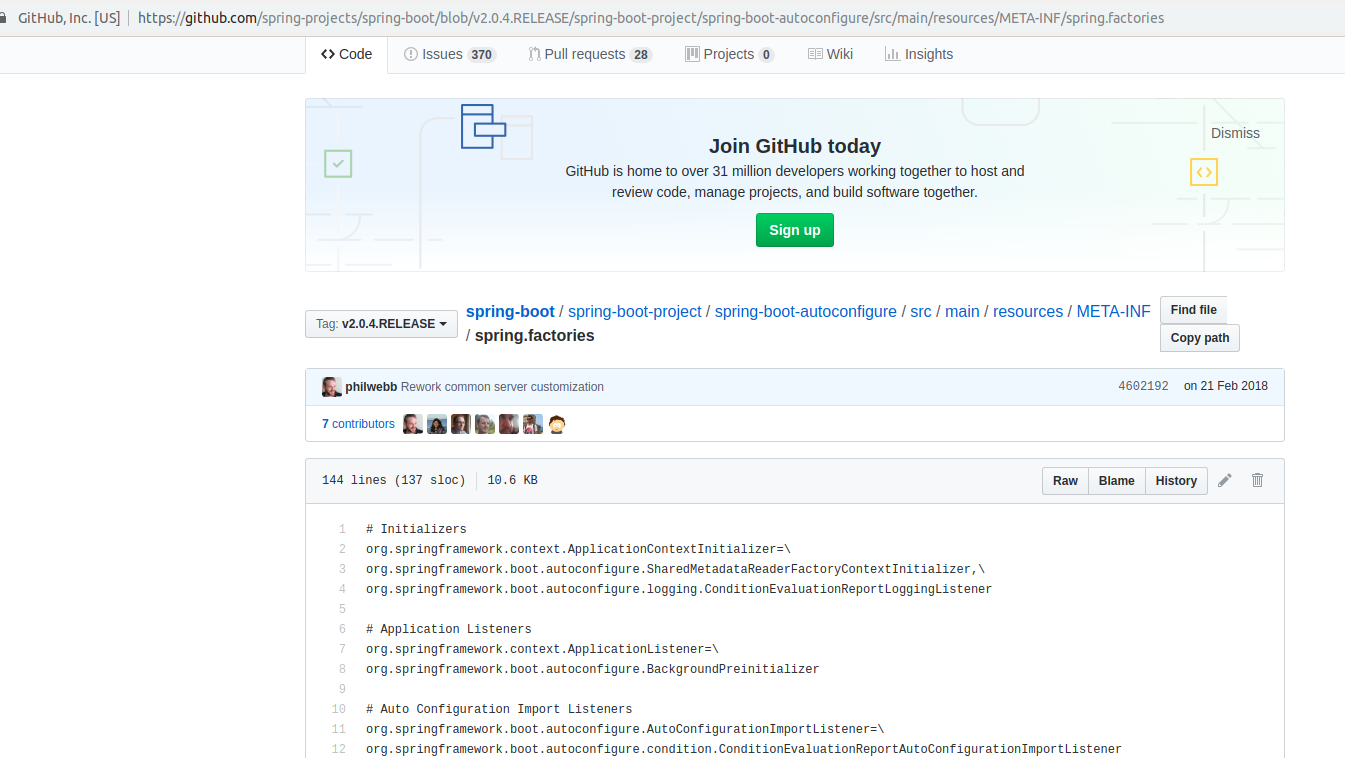Open the Code tab
Viewport: 1345px width, 758px height.
[346, 54]
